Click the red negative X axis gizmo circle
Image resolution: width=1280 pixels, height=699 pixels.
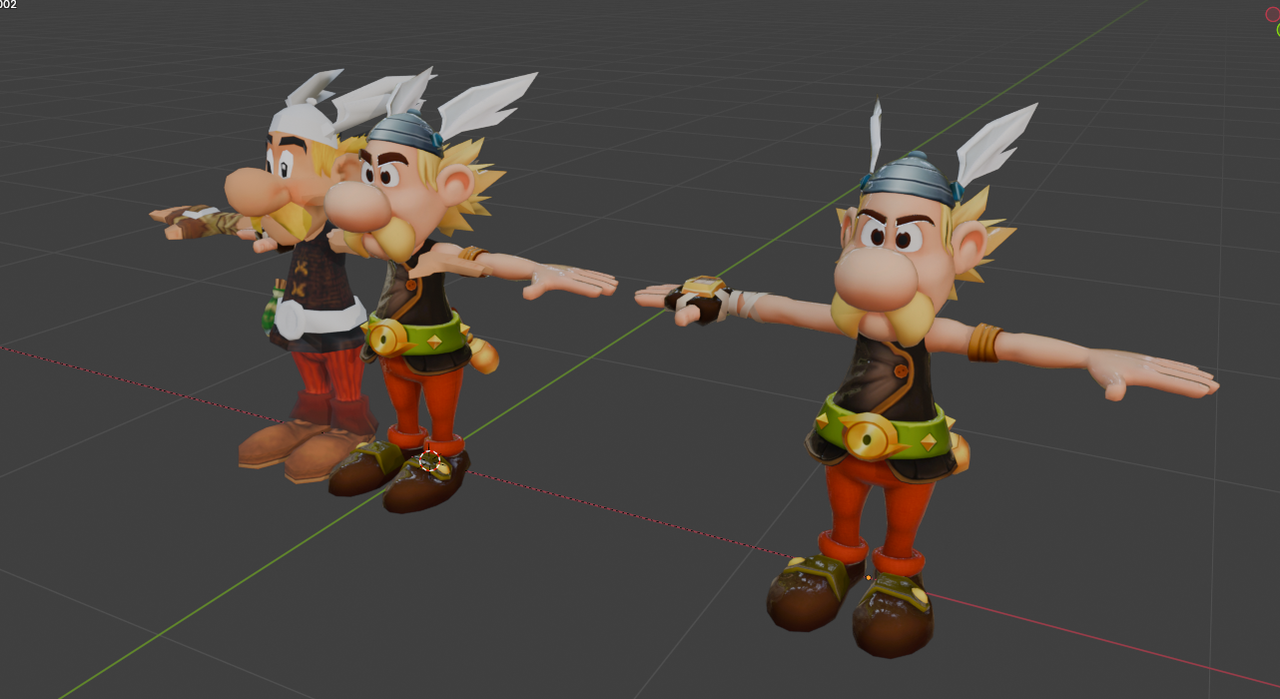1273,14
